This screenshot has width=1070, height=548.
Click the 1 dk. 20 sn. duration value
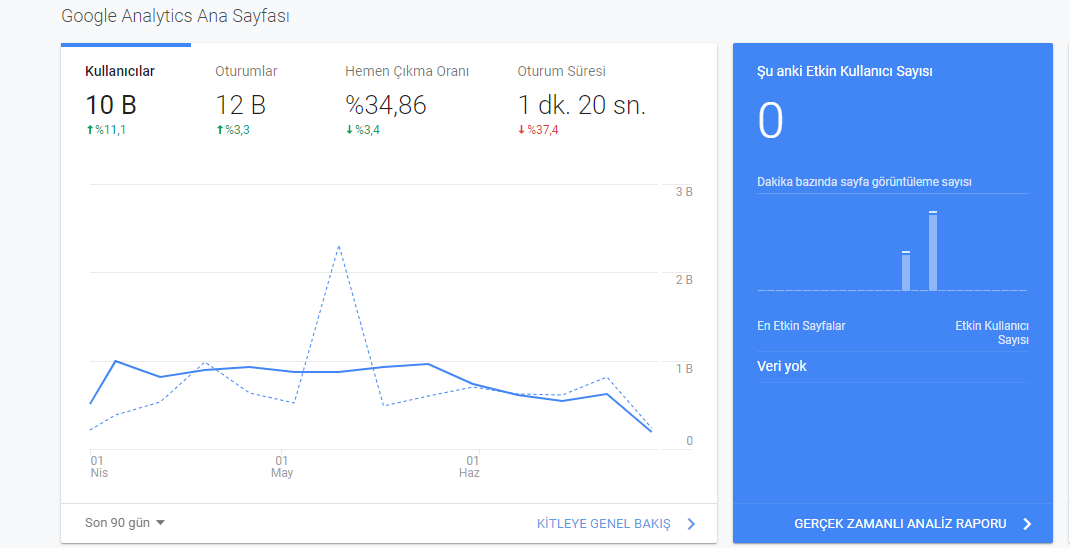click(581, 105)
